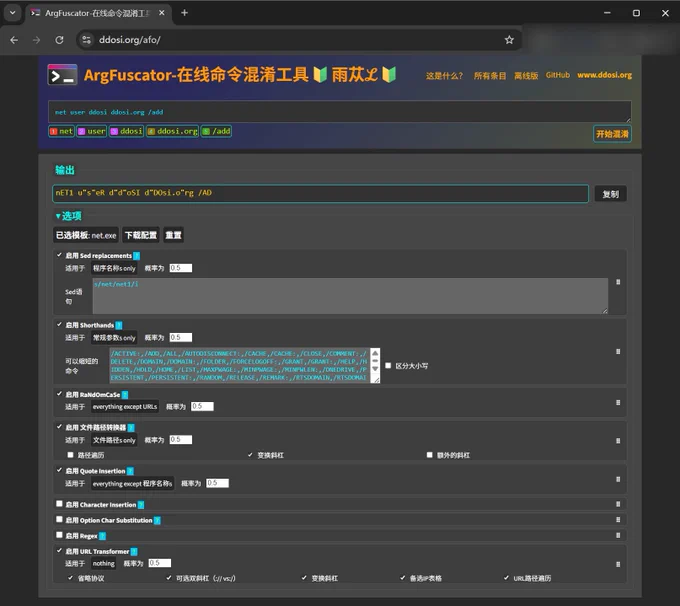Viewport: 680px width, 606px height.
Task: Uncheck 省略协议 under URL Transformer
Action: click(70, 578)
